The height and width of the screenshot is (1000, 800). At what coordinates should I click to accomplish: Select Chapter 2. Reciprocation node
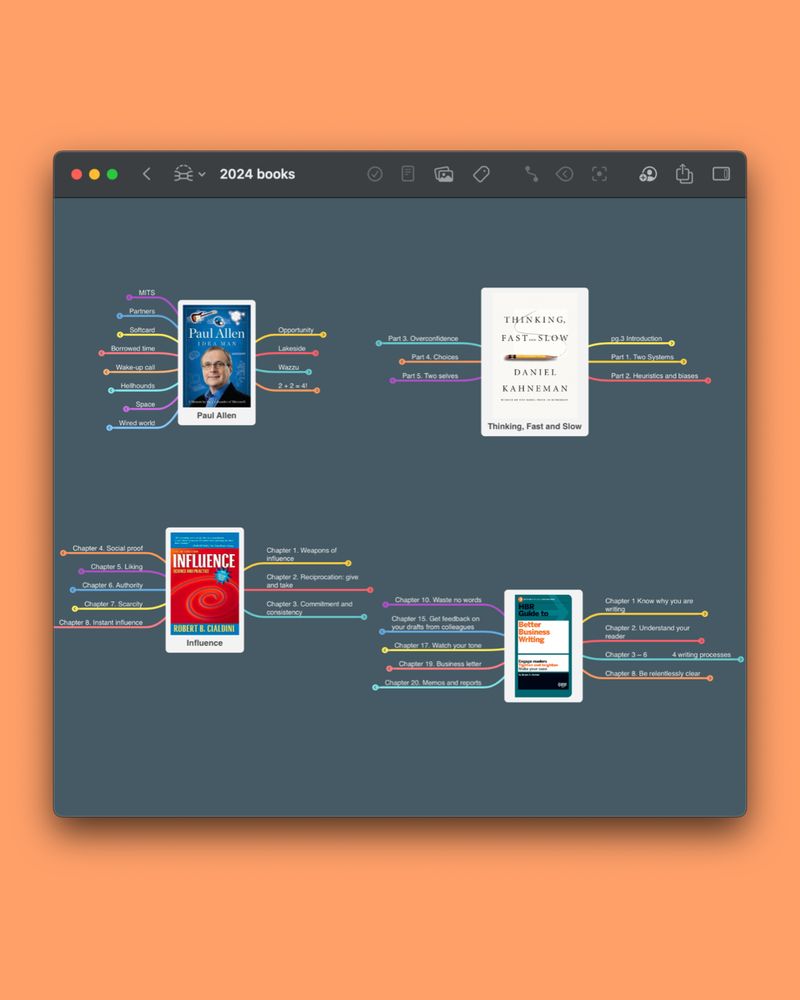click(312, 581)
